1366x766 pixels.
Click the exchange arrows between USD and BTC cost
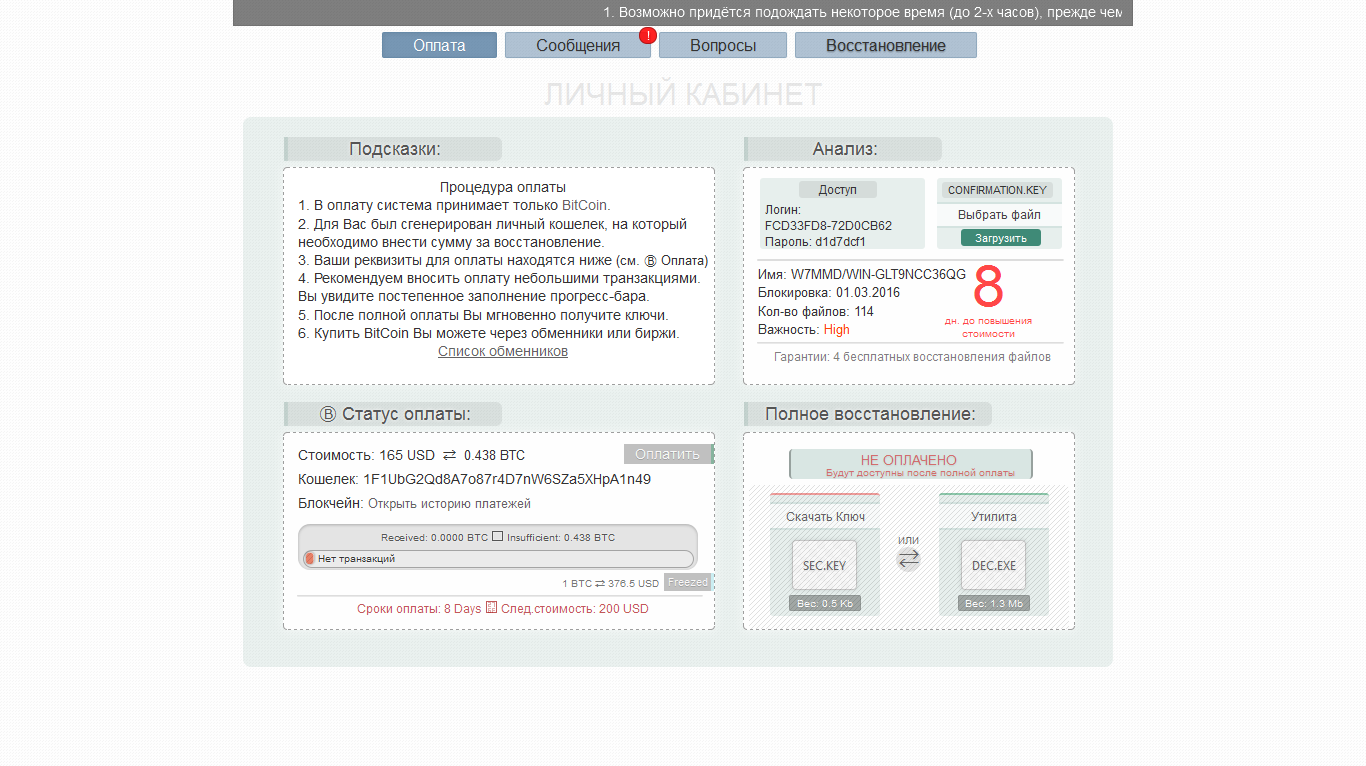pyautogui.click(x=449, y=455)
